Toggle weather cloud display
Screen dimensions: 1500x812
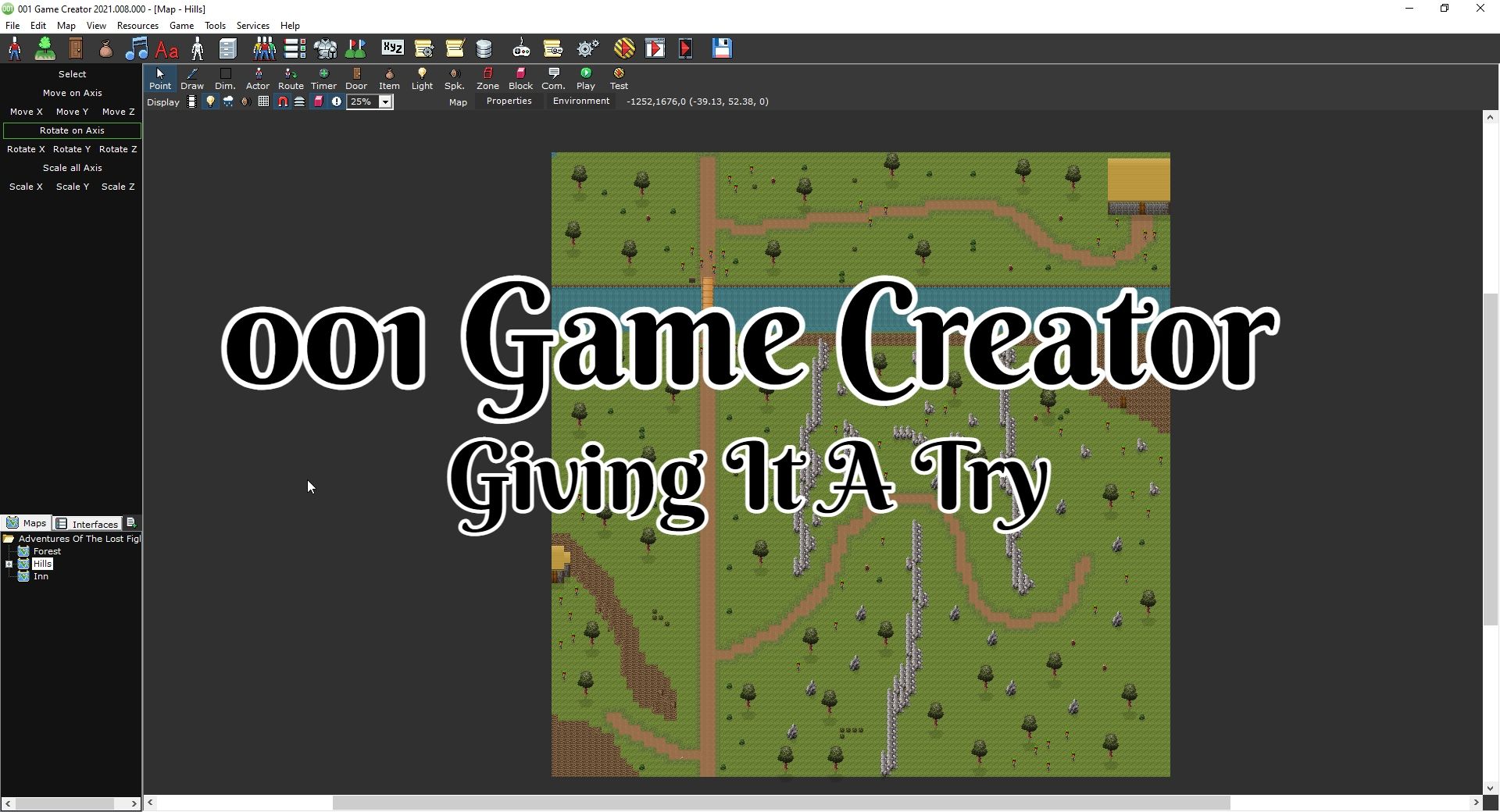pos(228,101)
